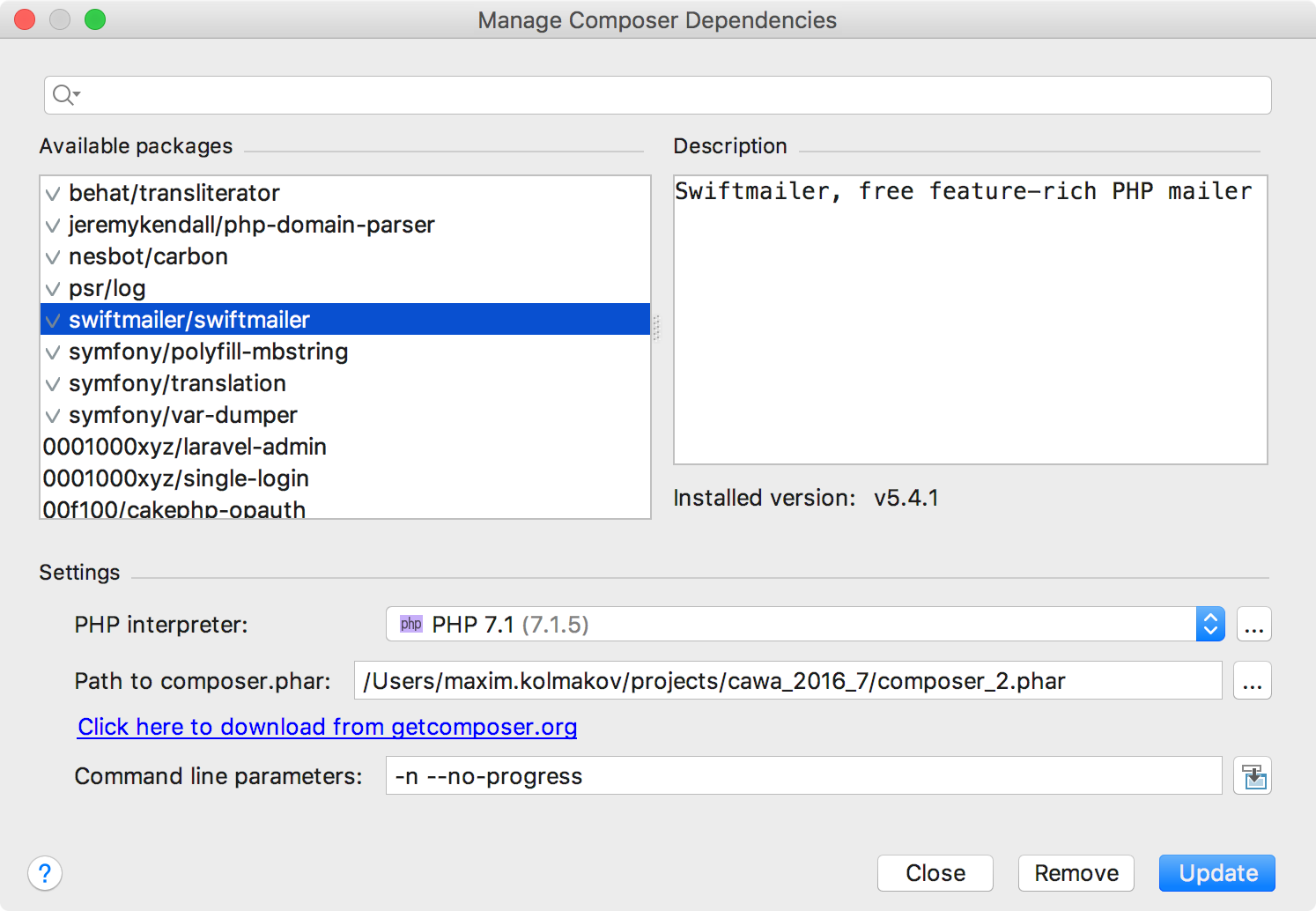1316x911 pixels.
Task: Click the PHP icon in interpreter field
Action: pyautogui.click(x=410, y=624)
